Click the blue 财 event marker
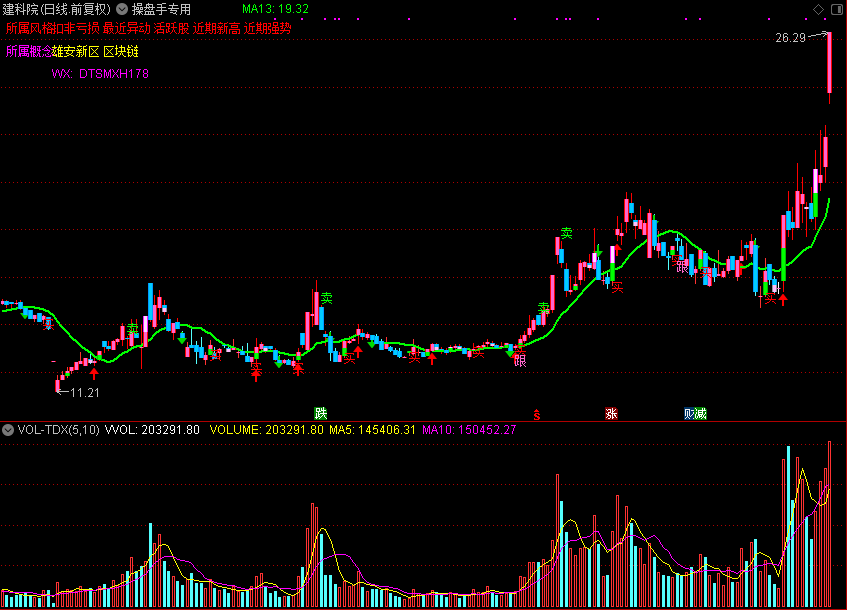 689,414
